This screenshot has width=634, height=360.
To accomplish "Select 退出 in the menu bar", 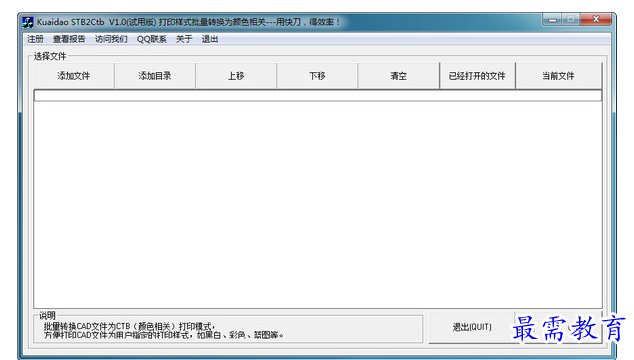I will click(210, 39).
